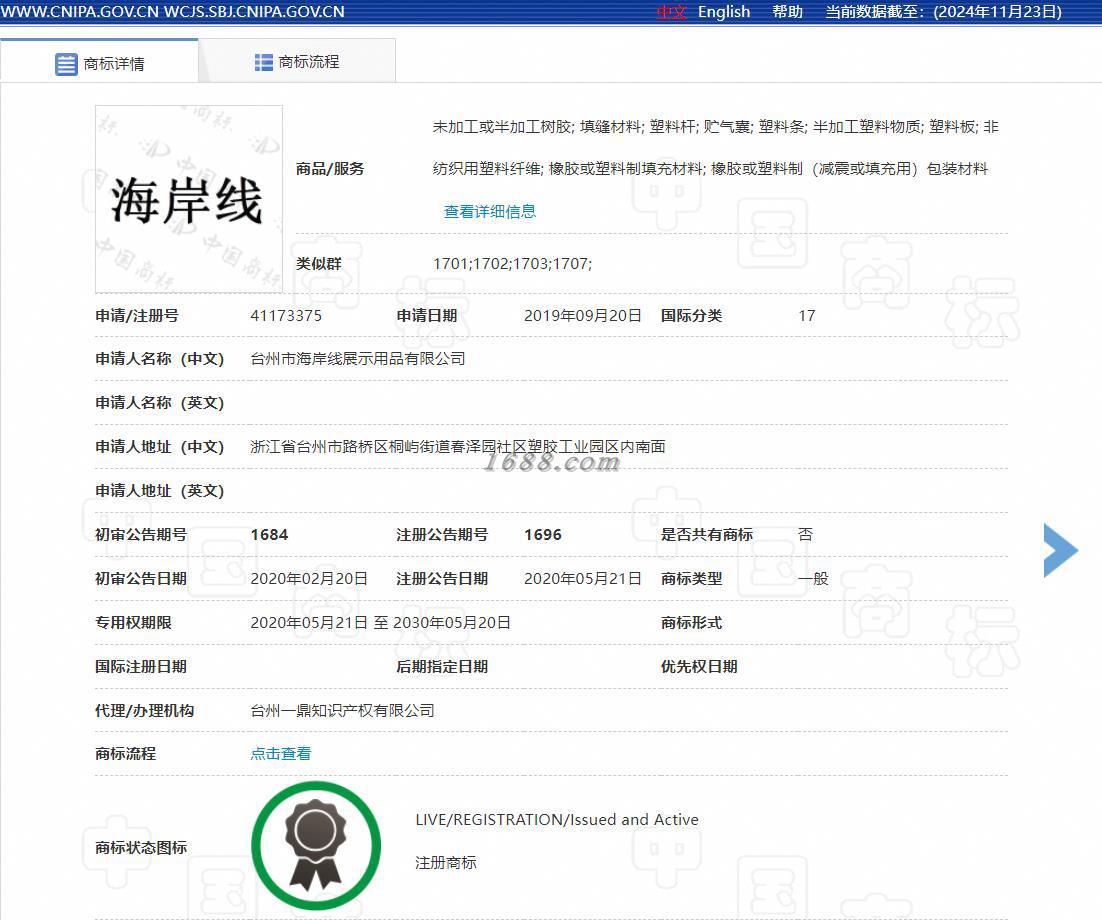This screenshot has height=920, width=1102.
Task: Click the 优先权日期 label
Action: (699, 666)
